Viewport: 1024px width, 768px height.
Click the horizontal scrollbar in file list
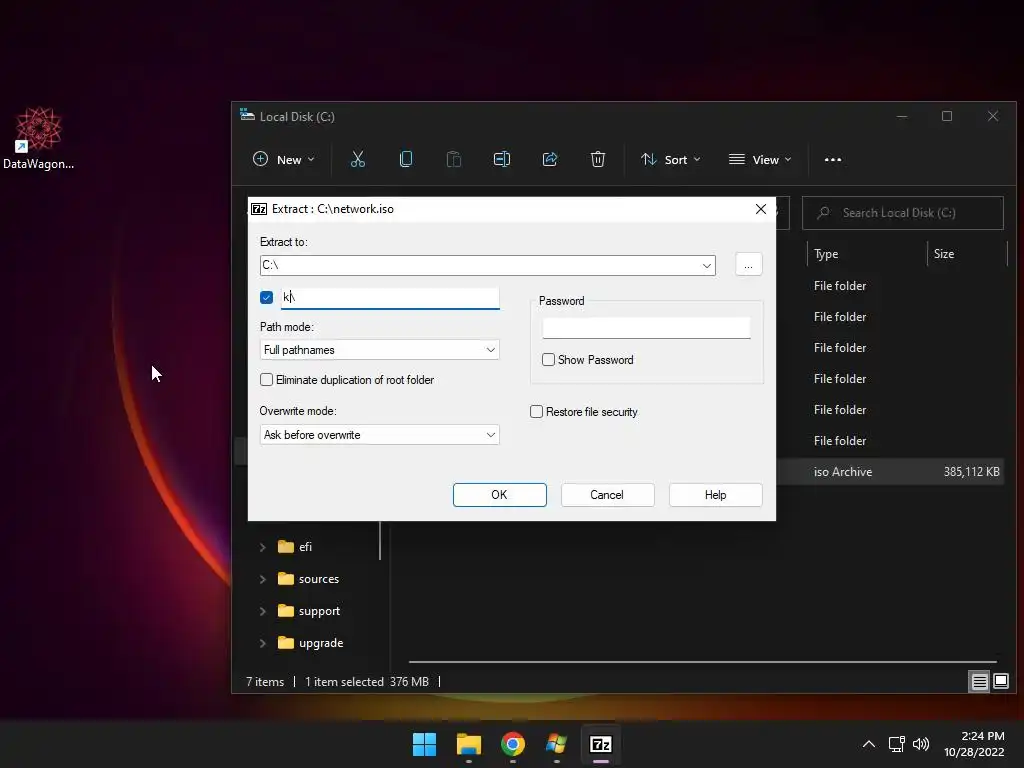(702, 662)
